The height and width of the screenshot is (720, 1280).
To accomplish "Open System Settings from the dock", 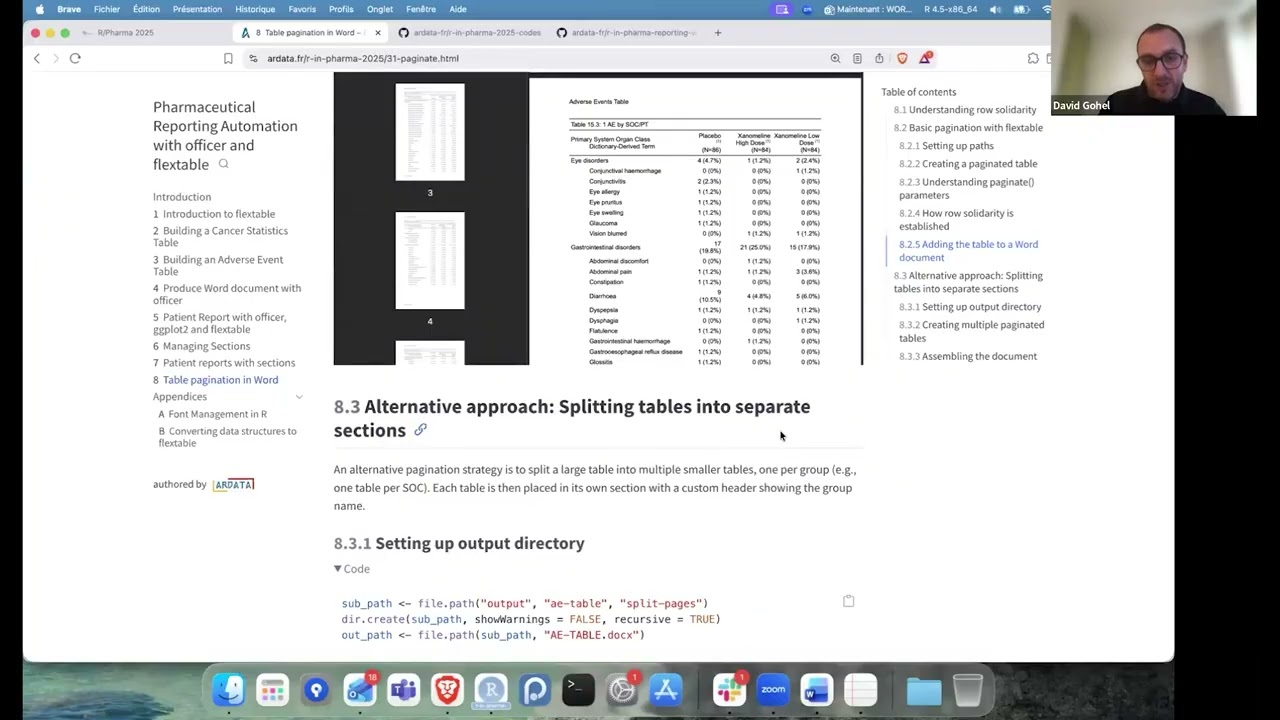I will 622,690.
